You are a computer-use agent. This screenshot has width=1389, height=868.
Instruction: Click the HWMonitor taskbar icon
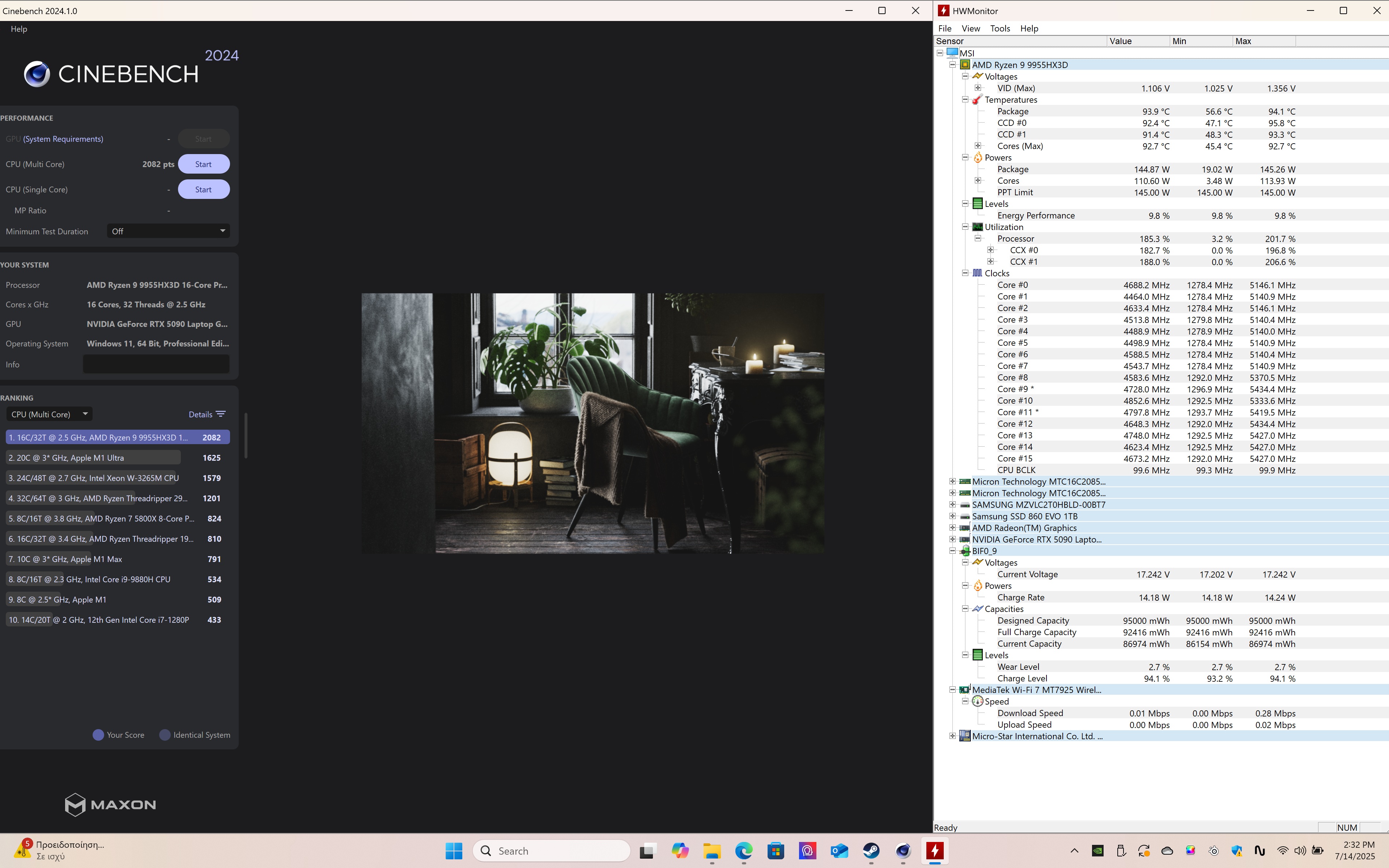[934, 850]
